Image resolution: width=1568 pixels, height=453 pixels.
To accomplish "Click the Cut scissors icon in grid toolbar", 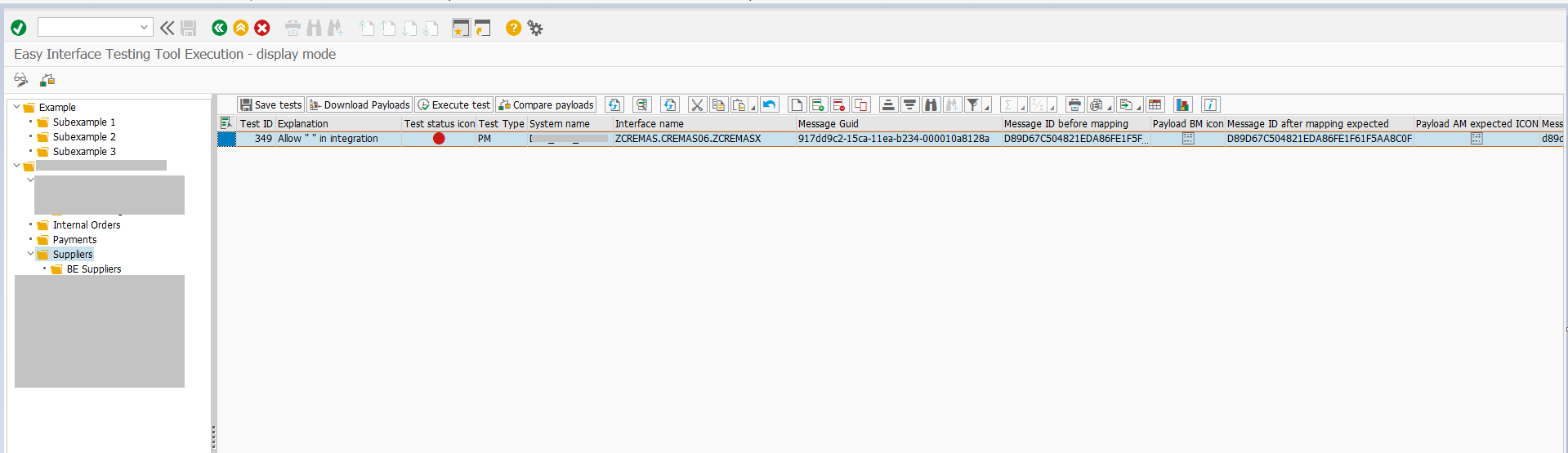I will click(x=697, y=105).
